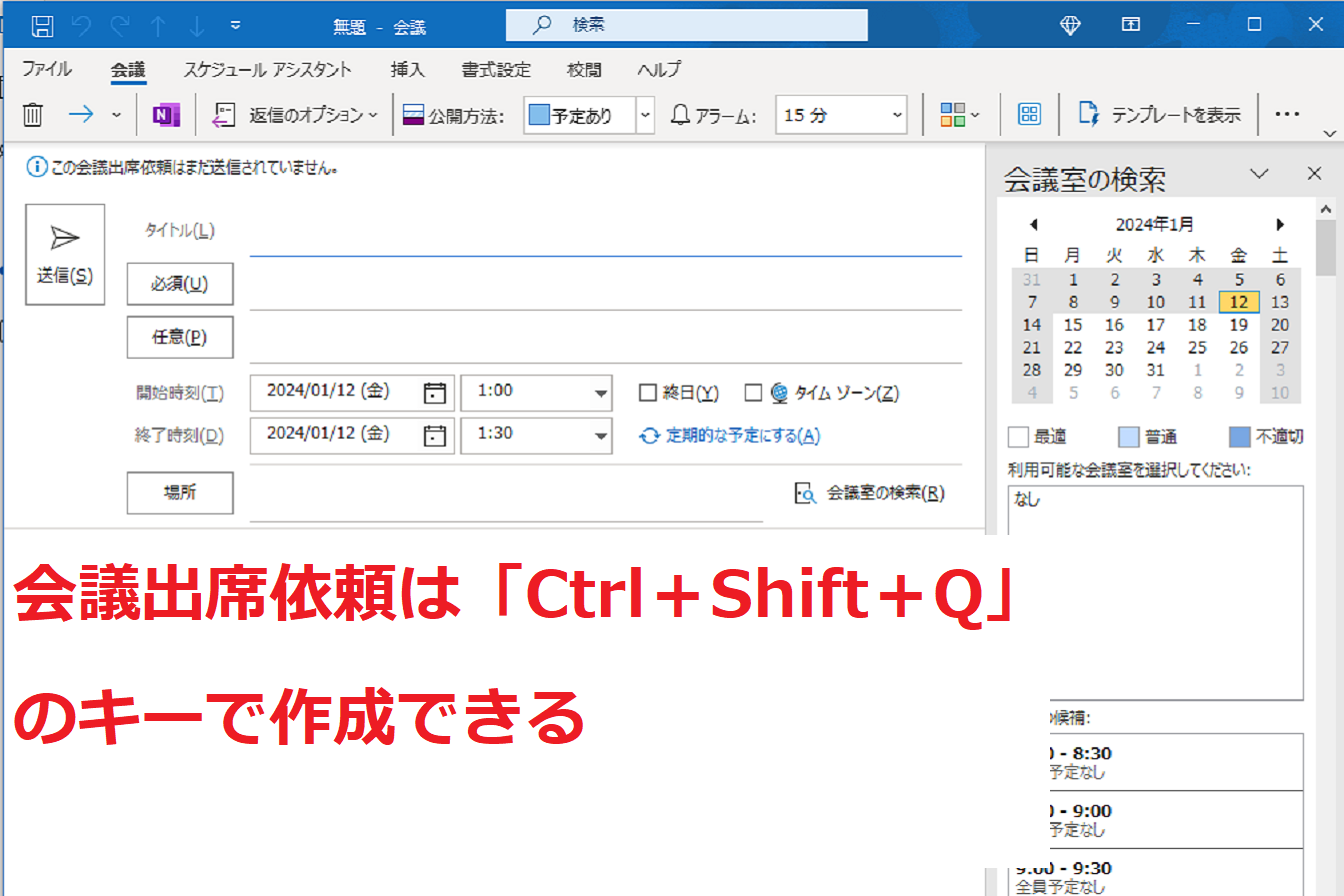Screen dimensions: 1344x896
Task: Click the 開始時刻 calendar picker icon
Action: (x=434, y=392)
